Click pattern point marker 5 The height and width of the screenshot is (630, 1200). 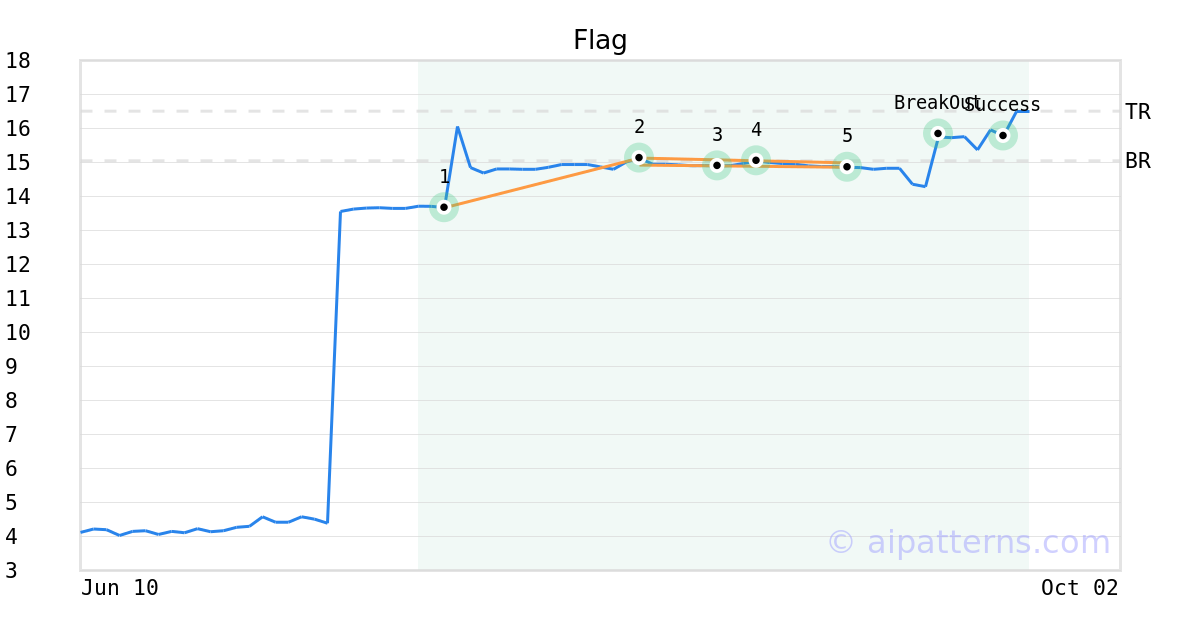847,167
